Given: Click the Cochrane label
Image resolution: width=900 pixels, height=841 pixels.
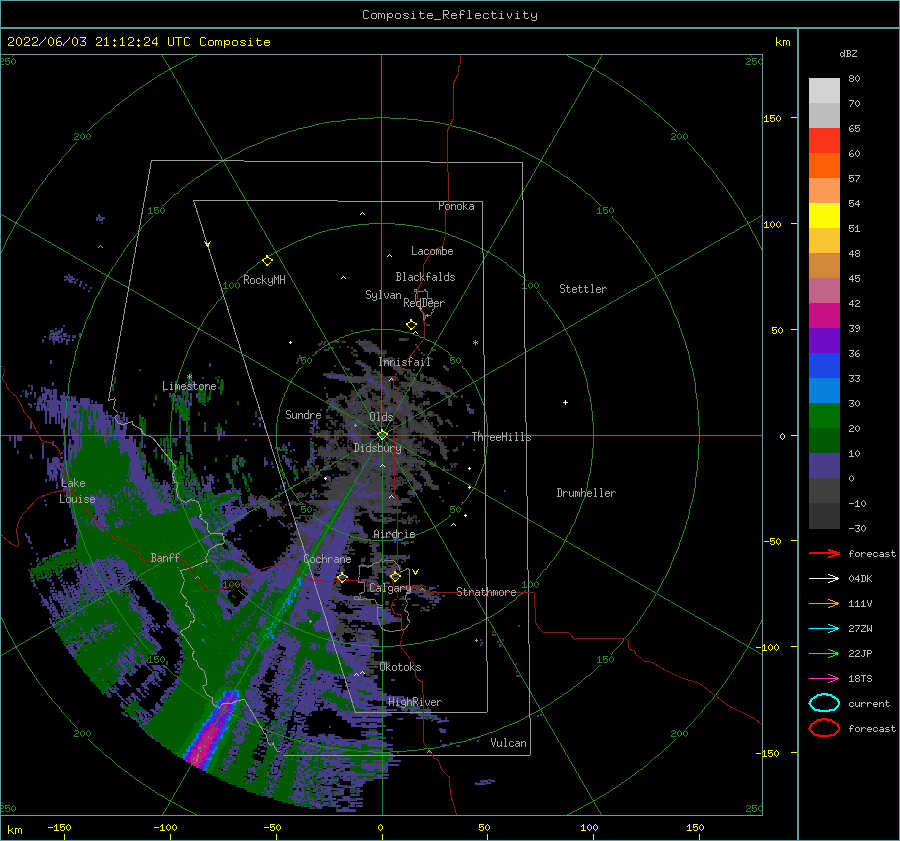Looking at the screenshot, I should click(x=327, y=559).
